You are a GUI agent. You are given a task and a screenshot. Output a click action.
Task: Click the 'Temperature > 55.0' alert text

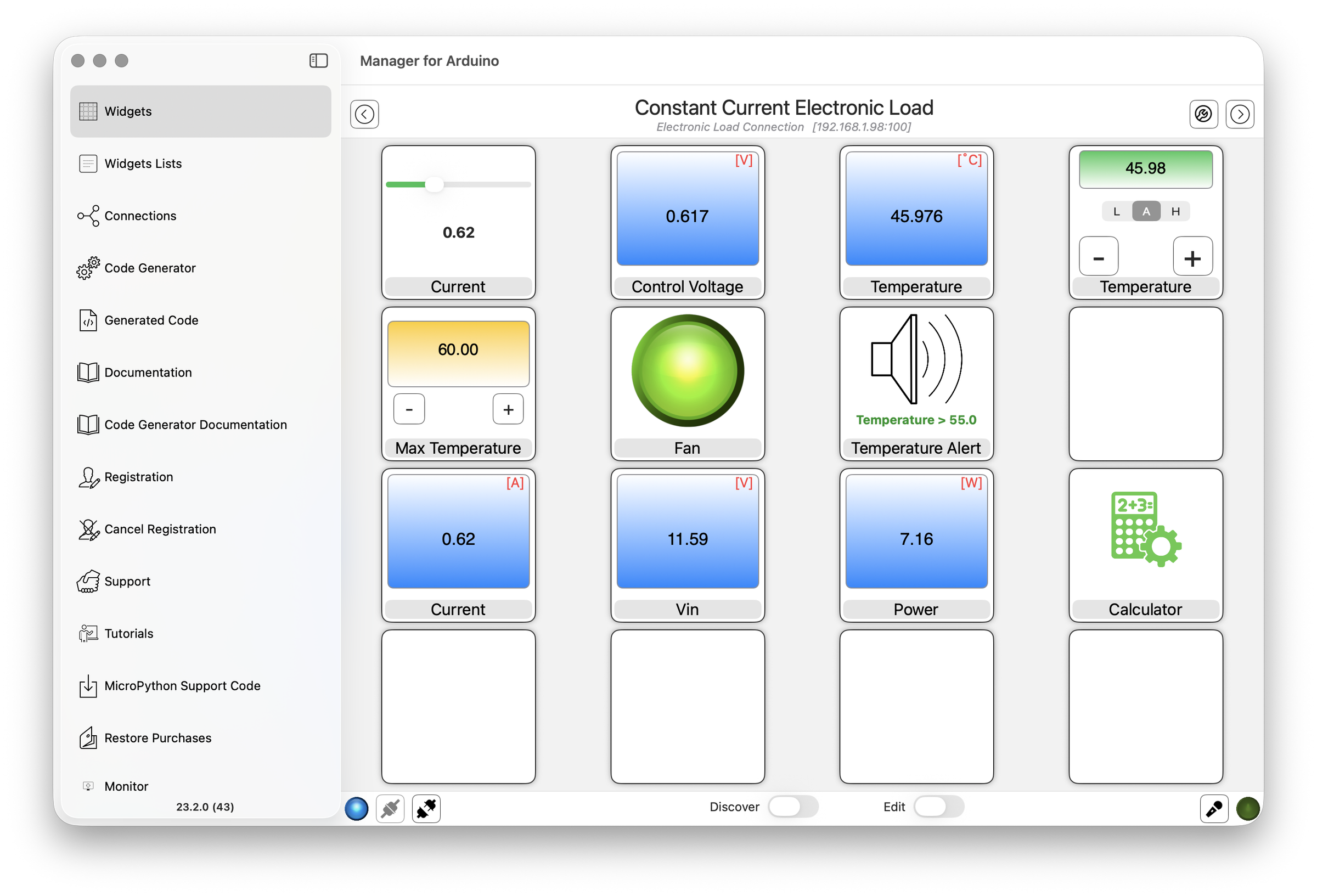click(x=916, y=420)
